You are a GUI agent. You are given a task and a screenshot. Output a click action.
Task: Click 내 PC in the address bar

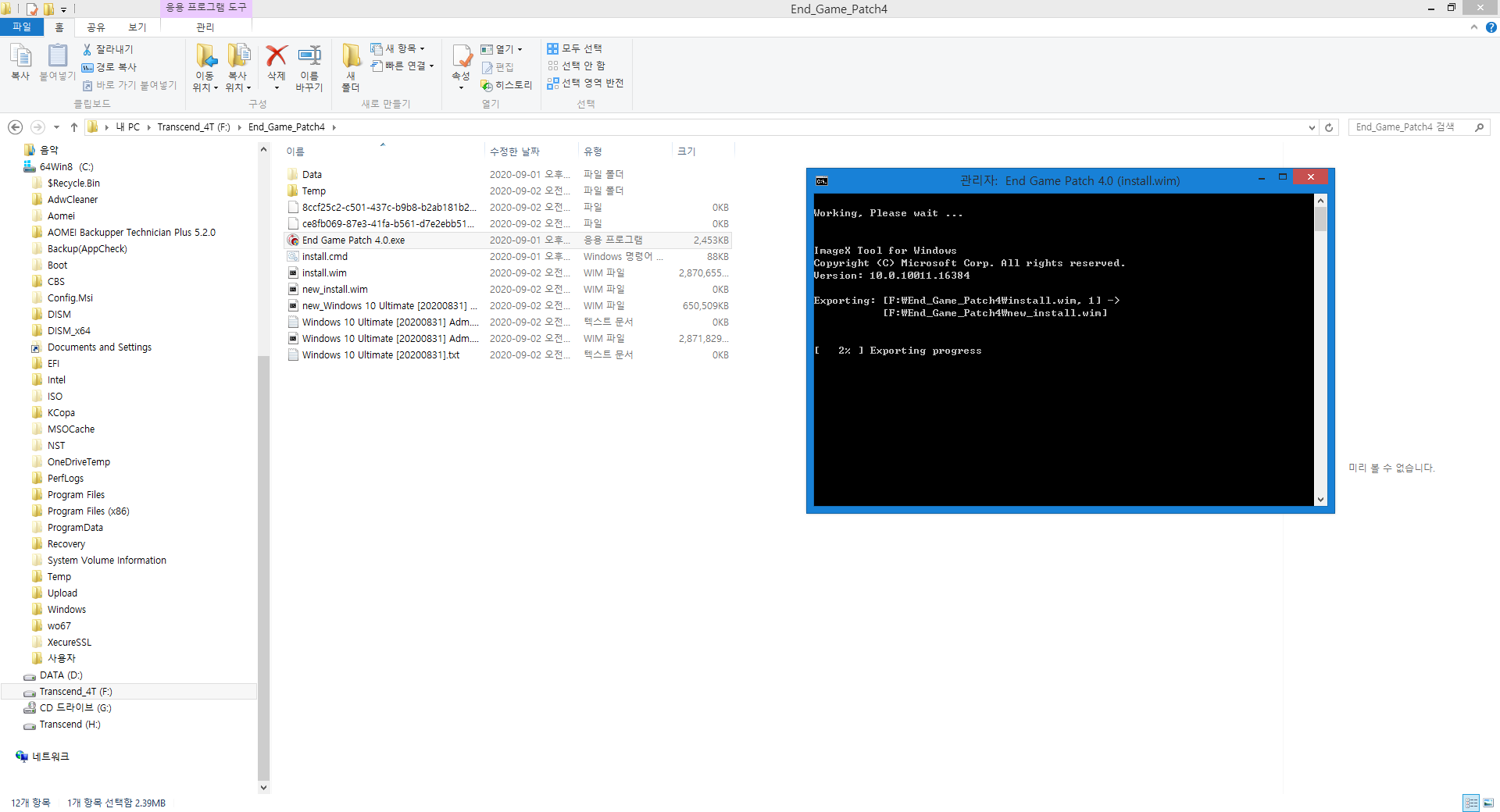pos(128,127)
